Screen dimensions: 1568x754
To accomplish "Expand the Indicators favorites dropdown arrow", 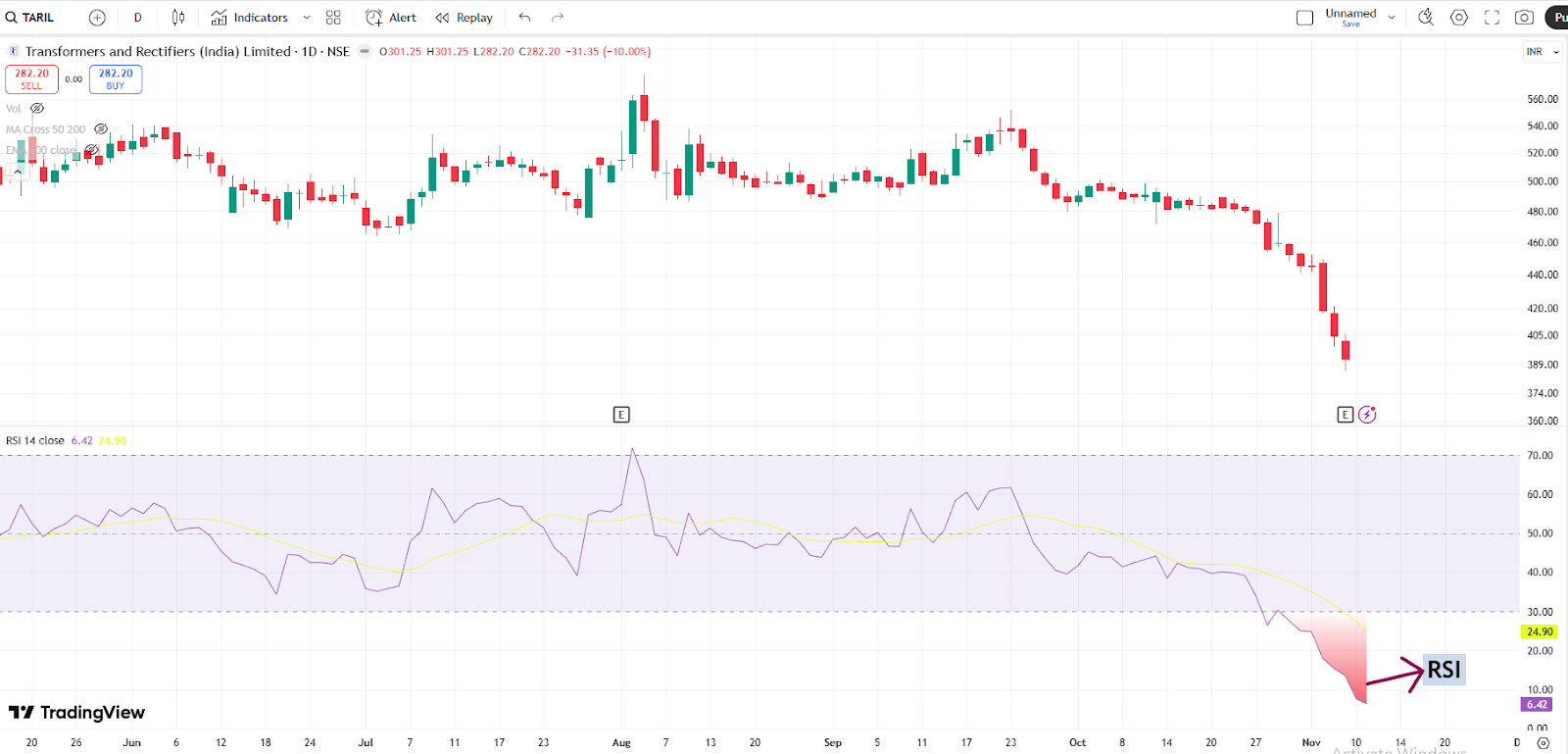I will (307, 18).
